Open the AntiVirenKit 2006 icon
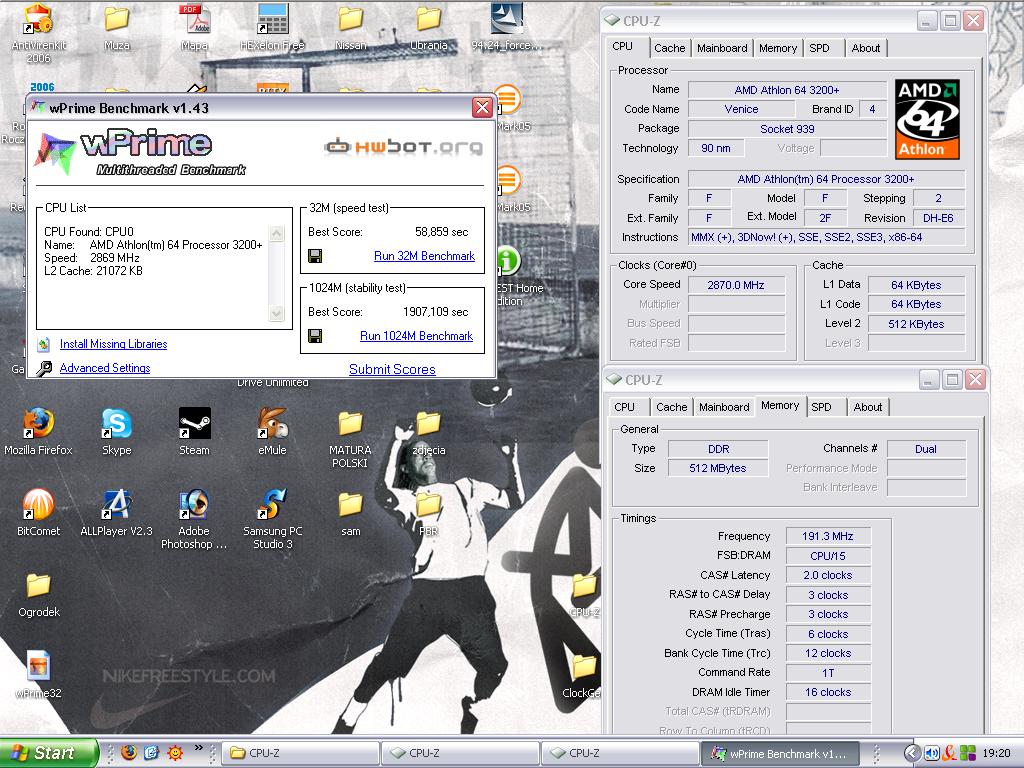 pos(38,19)
